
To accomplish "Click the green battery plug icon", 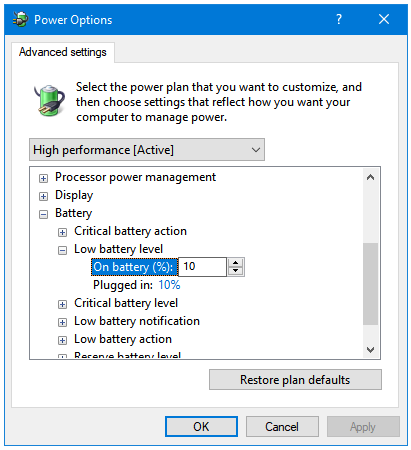I will (x=49, y=100).
